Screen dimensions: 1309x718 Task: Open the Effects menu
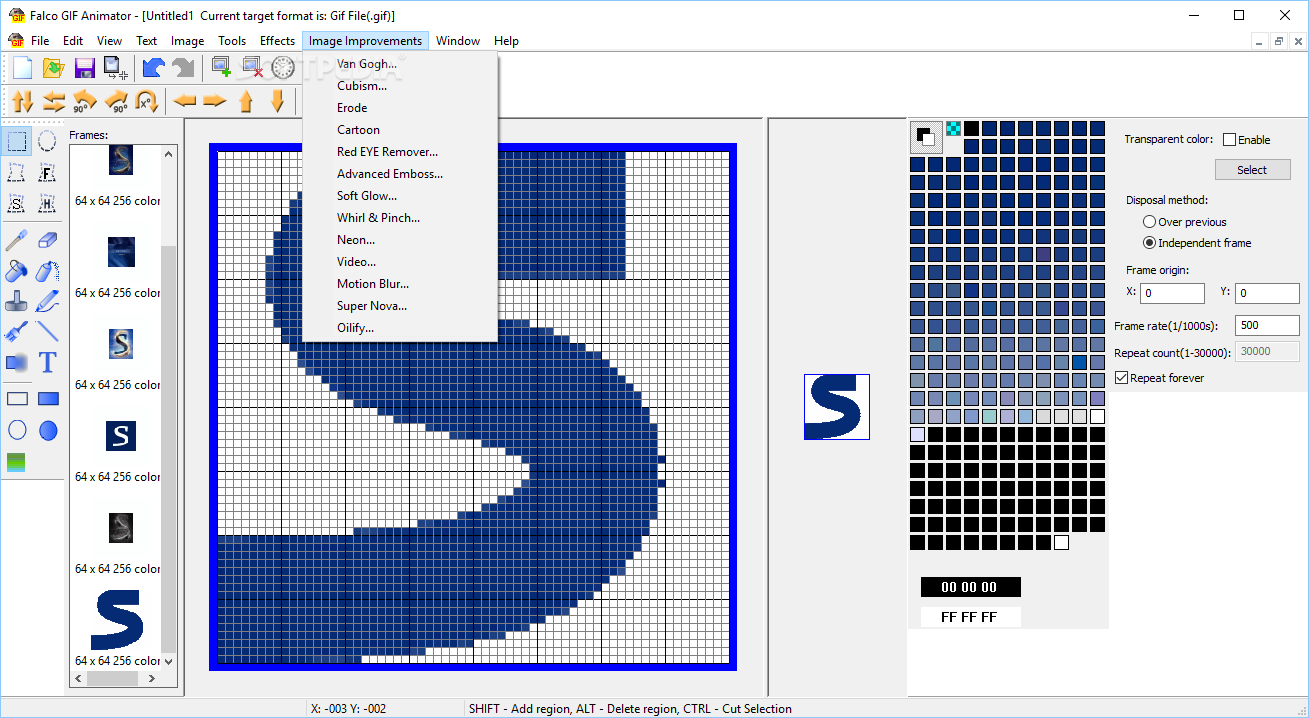(x=277, y=41)
